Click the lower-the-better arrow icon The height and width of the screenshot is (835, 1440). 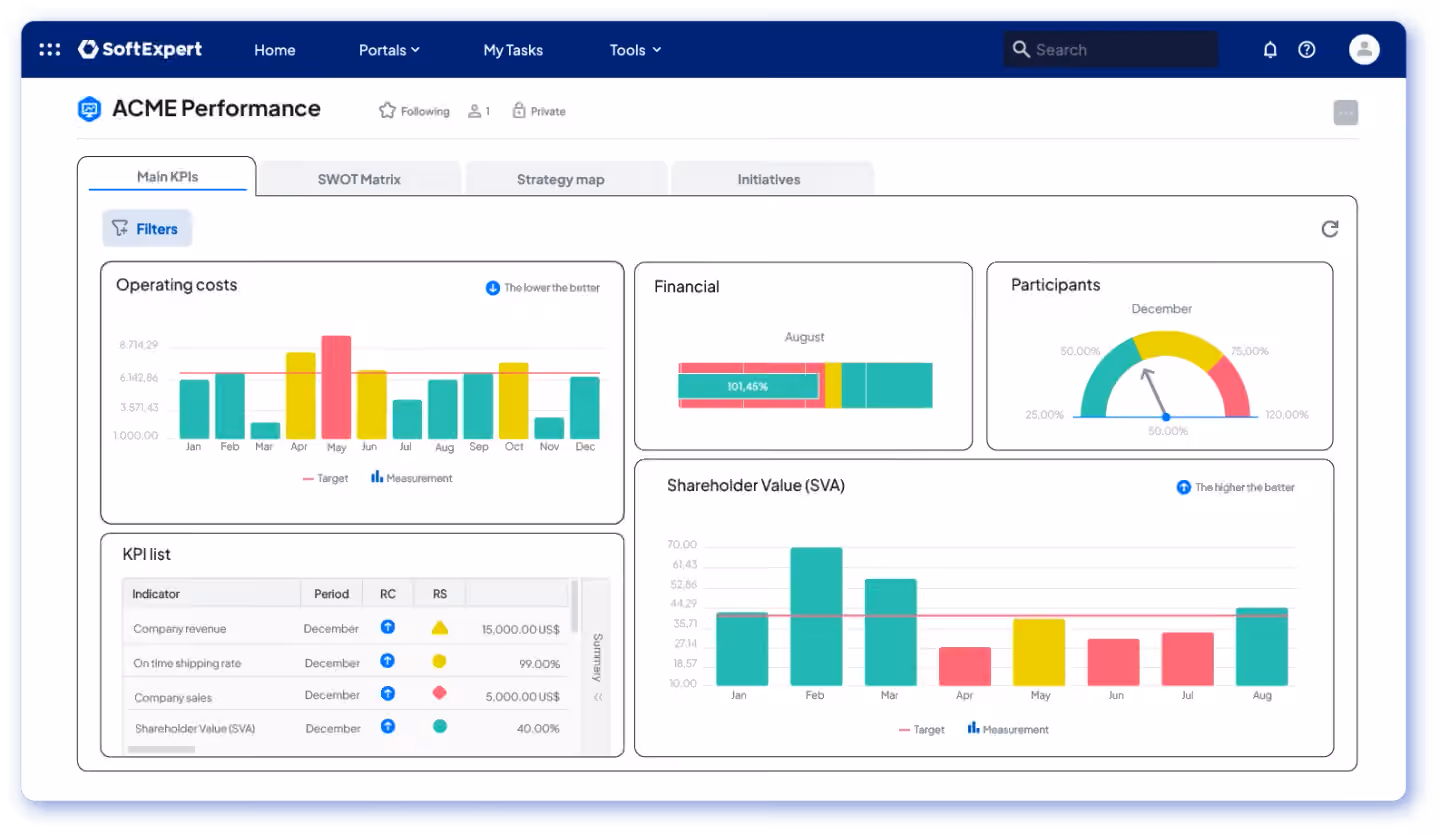tap(492, 288)
